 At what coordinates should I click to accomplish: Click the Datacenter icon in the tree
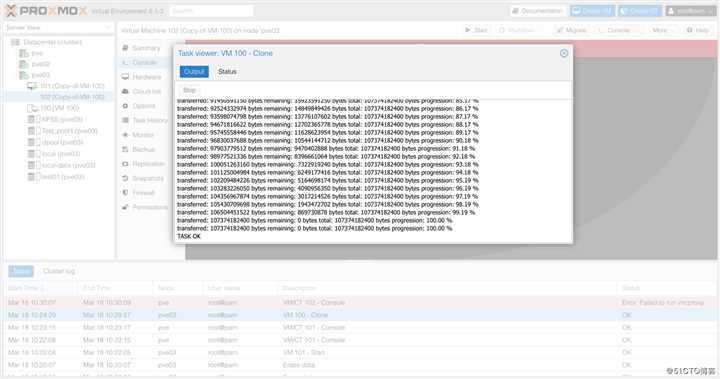coord(15,42)
